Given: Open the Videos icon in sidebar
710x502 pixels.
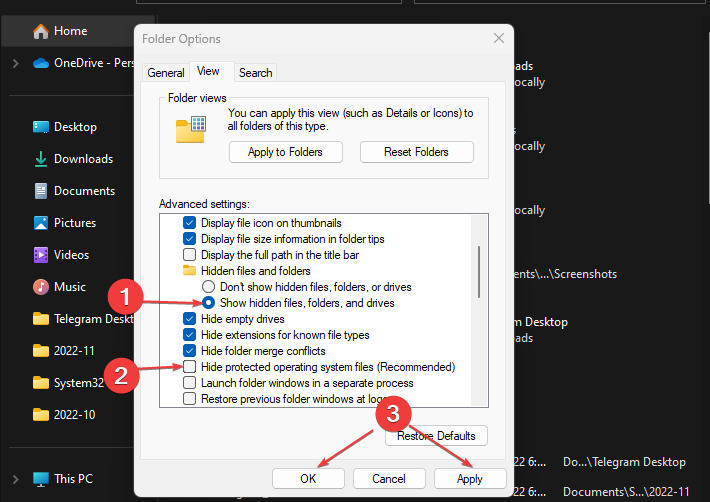Looking at the screenshot, I should pyautogui.click(x=41, y=255).
